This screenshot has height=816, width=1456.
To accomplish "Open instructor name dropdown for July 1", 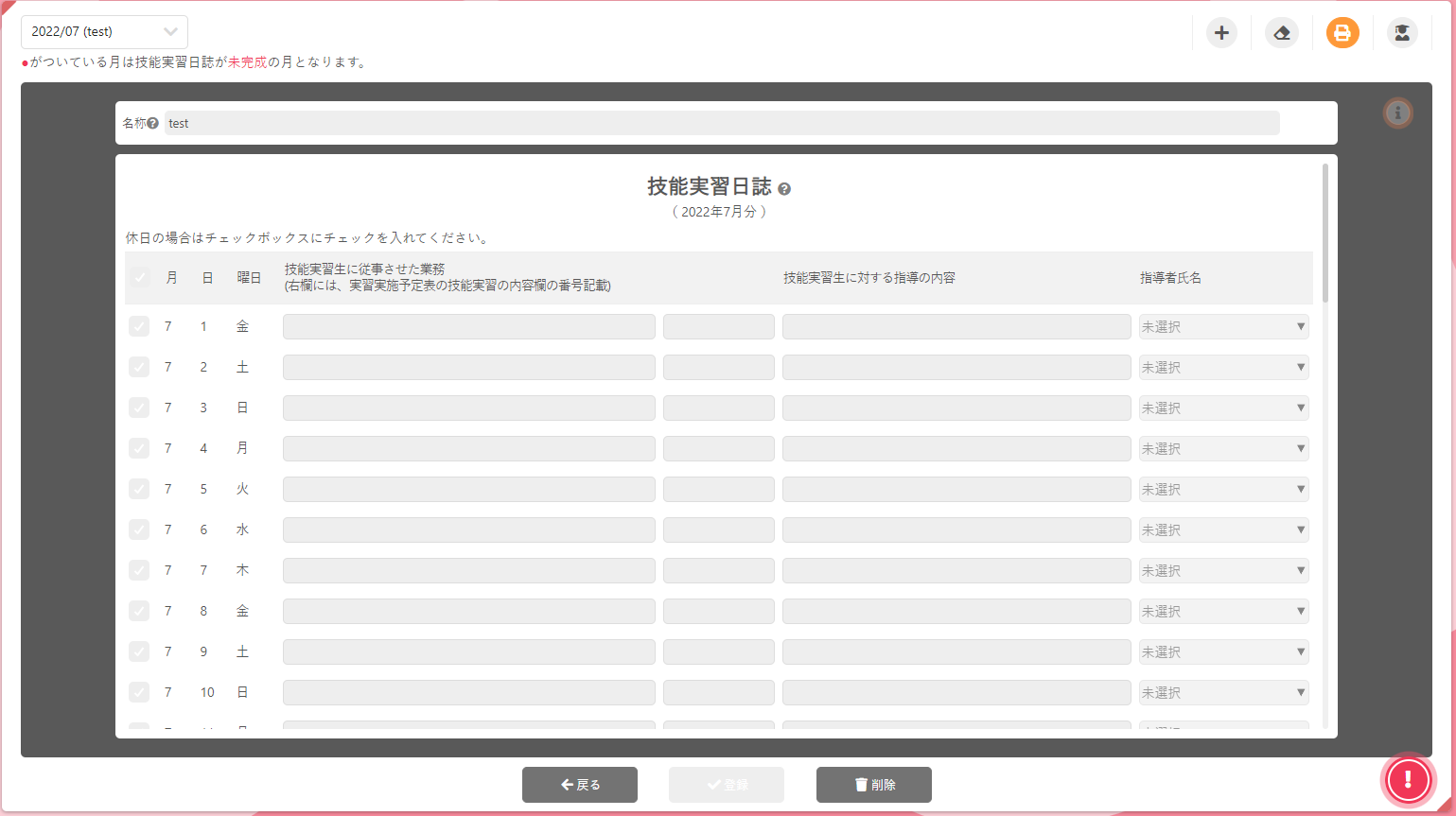I will [1223, 327].
